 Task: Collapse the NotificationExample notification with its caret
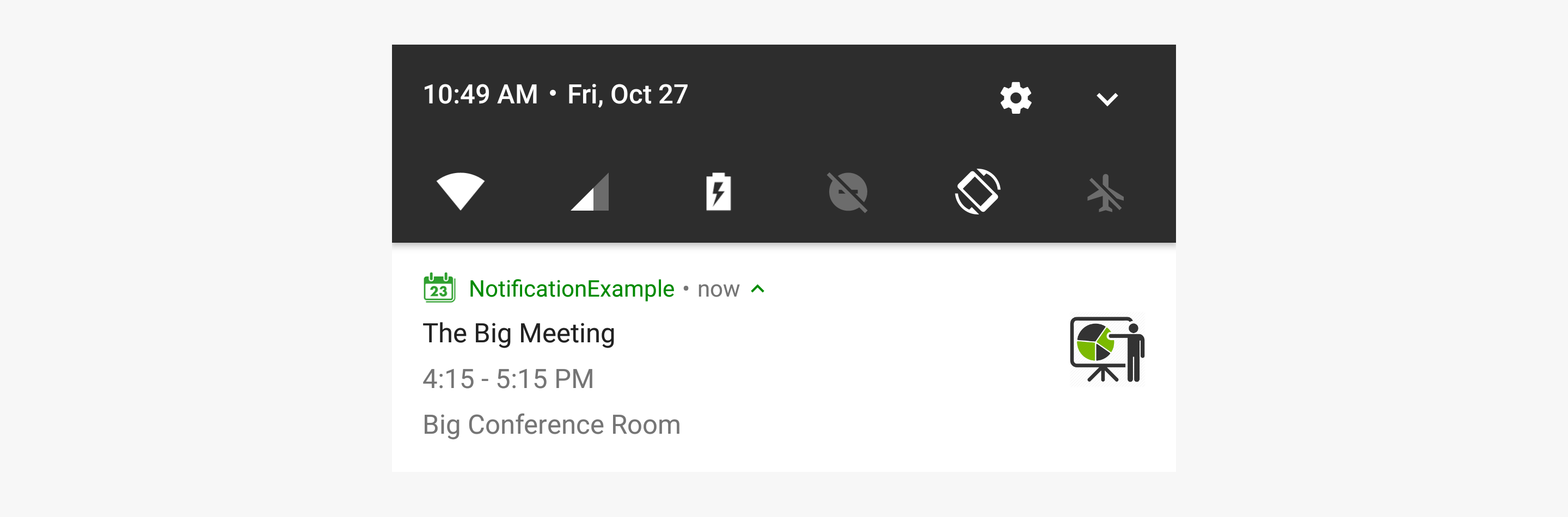758,289
